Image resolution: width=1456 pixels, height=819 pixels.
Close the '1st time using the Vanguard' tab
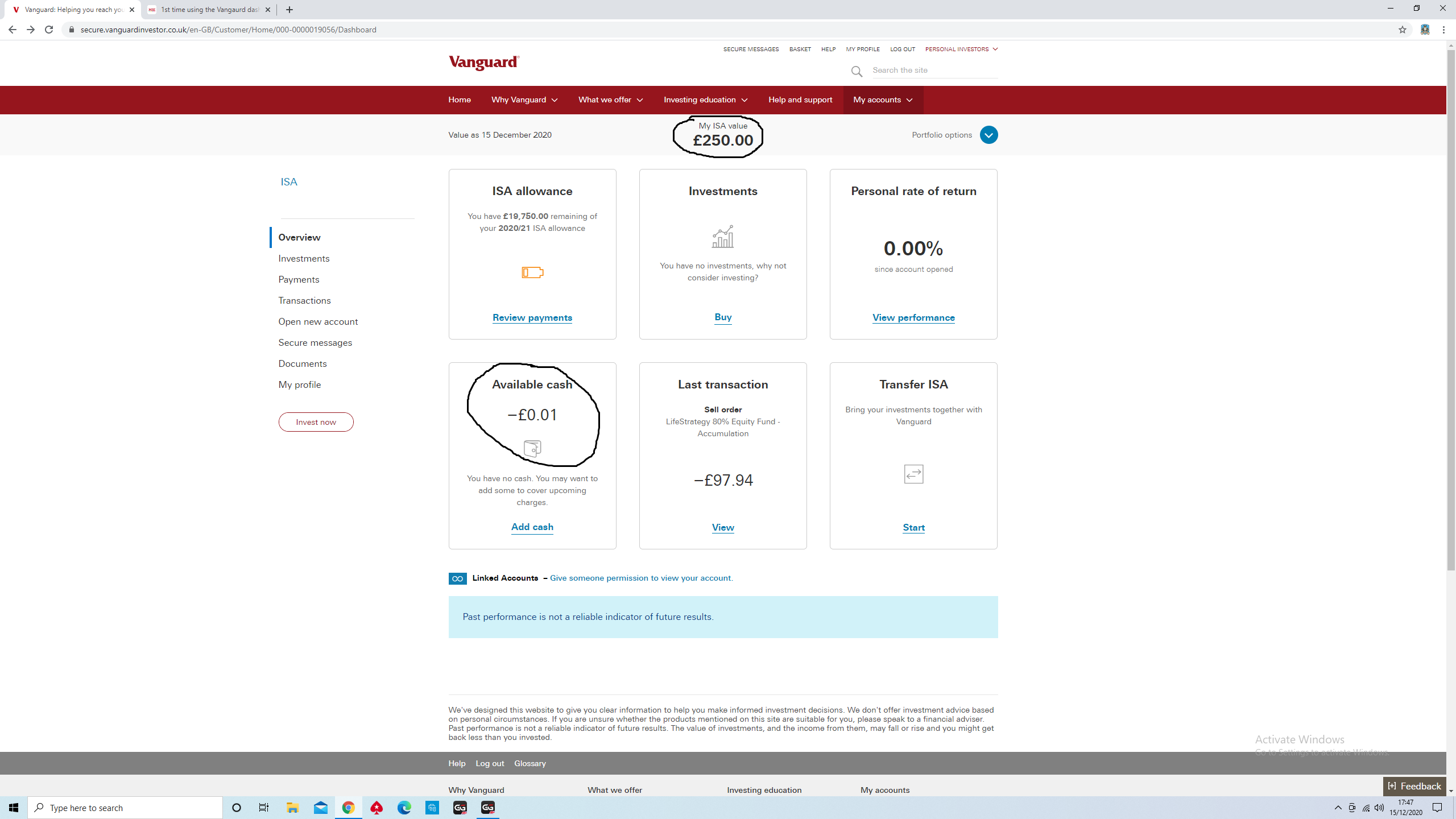(268, 10)
